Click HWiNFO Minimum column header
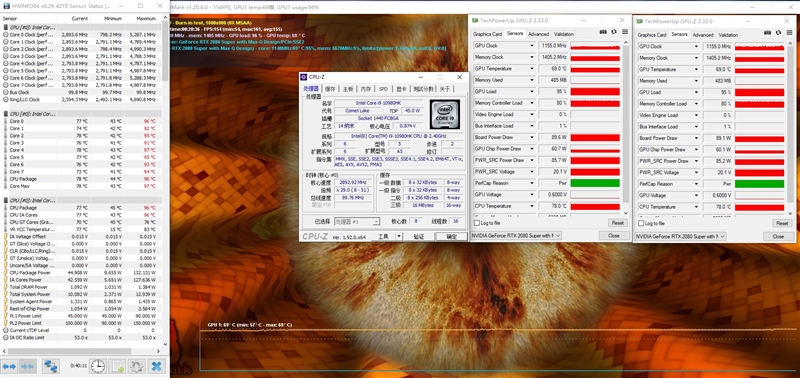 (108, 18)
